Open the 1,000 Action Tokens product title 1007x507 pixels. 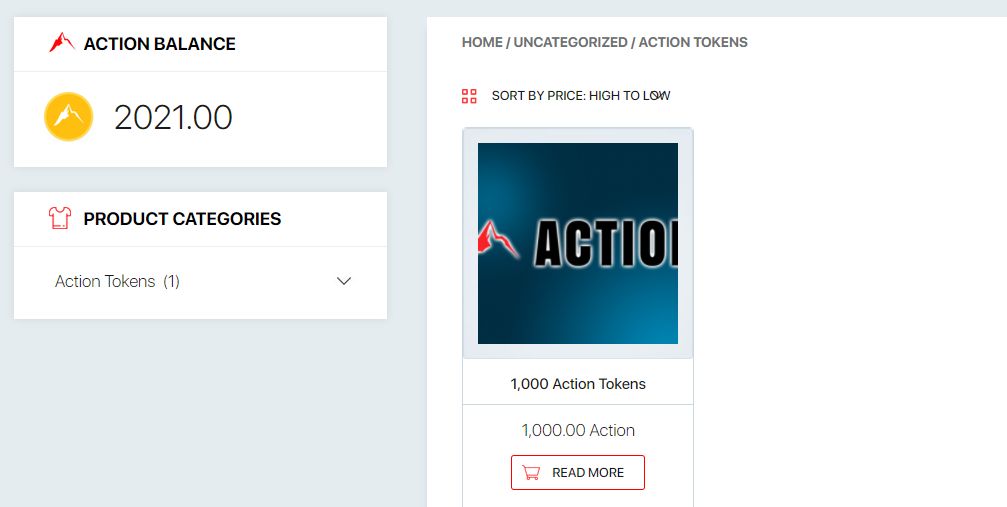[578, 384]
